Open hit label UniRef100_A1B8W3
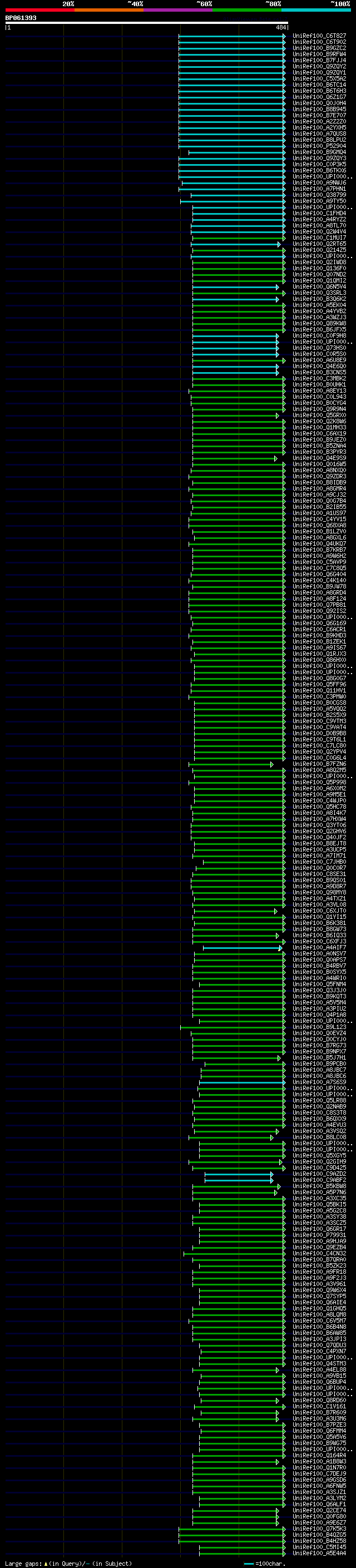The width and height of the screenshot is (356, 1568). tap(319, 1461)
